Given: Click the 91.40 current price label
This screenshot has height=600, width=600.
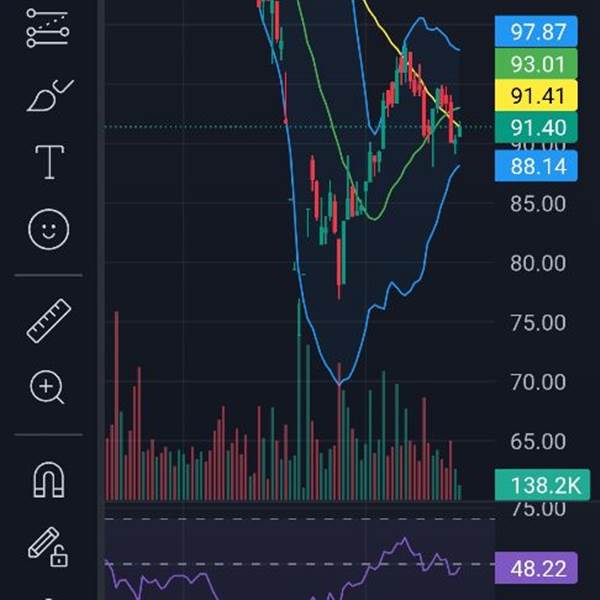Looking at the screenshot, I should (536, 127).
